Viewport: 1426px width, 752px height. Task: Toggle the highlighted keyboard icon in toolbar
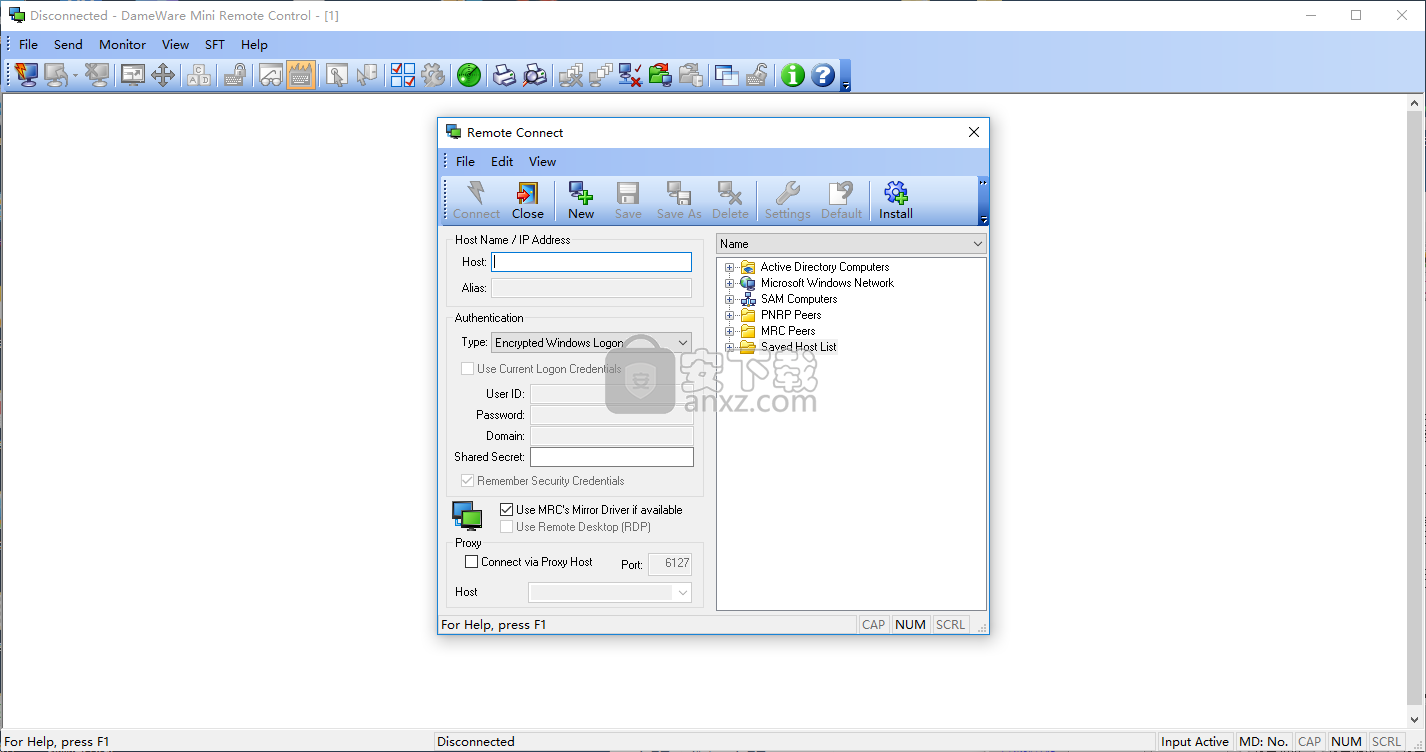[x=301, y=75]
